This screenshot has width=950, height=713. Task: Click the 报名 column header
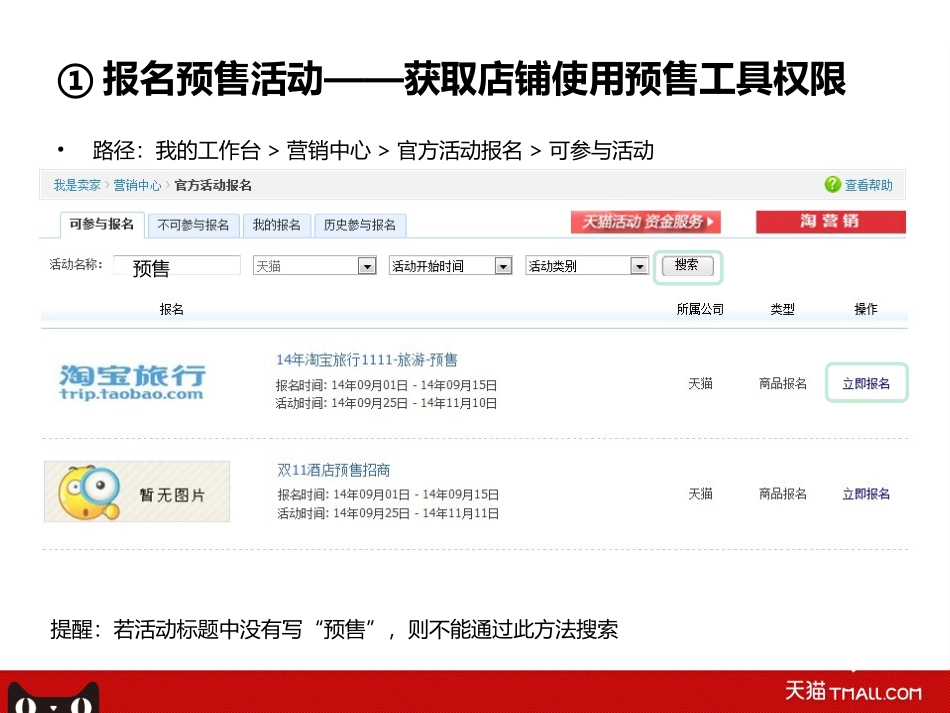coord(171,310)
